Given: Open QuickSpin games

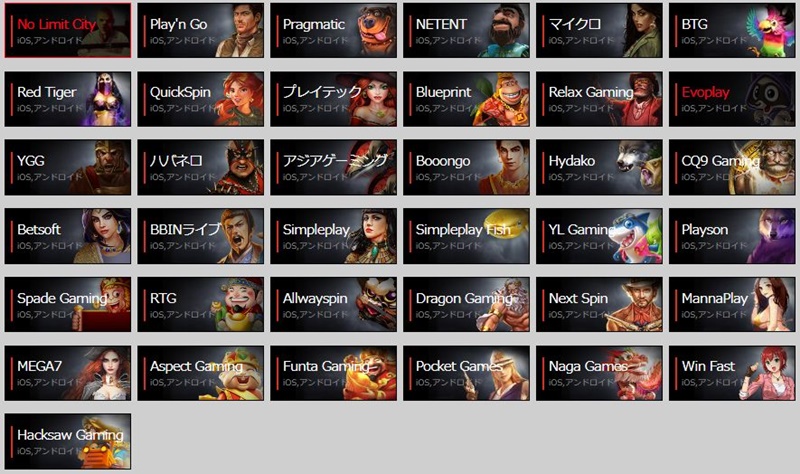Looking at the screenshot, I should [x=201, y=99].
